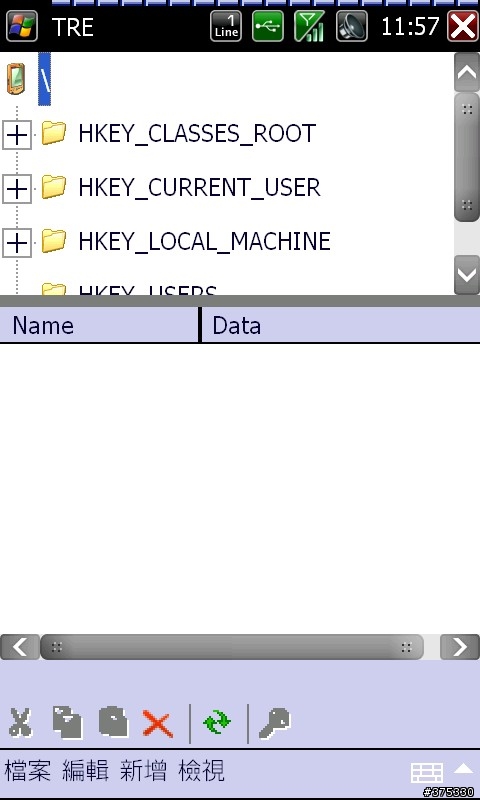480x800 pixels.
Task: Sort by the Data column header
Action: [x=341, y=325]
